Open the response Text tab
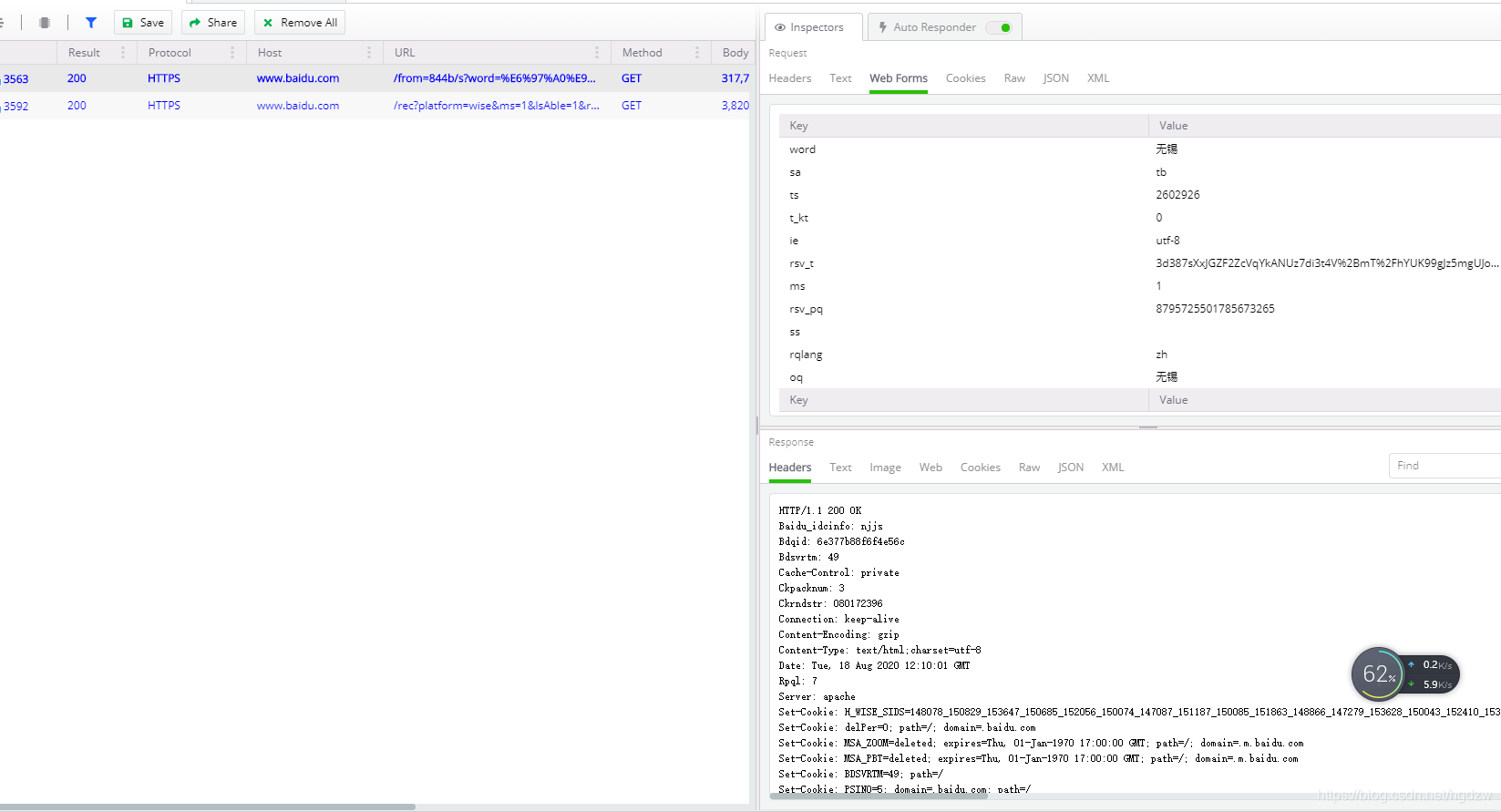Screen dimensions: 1501x812 840,468
